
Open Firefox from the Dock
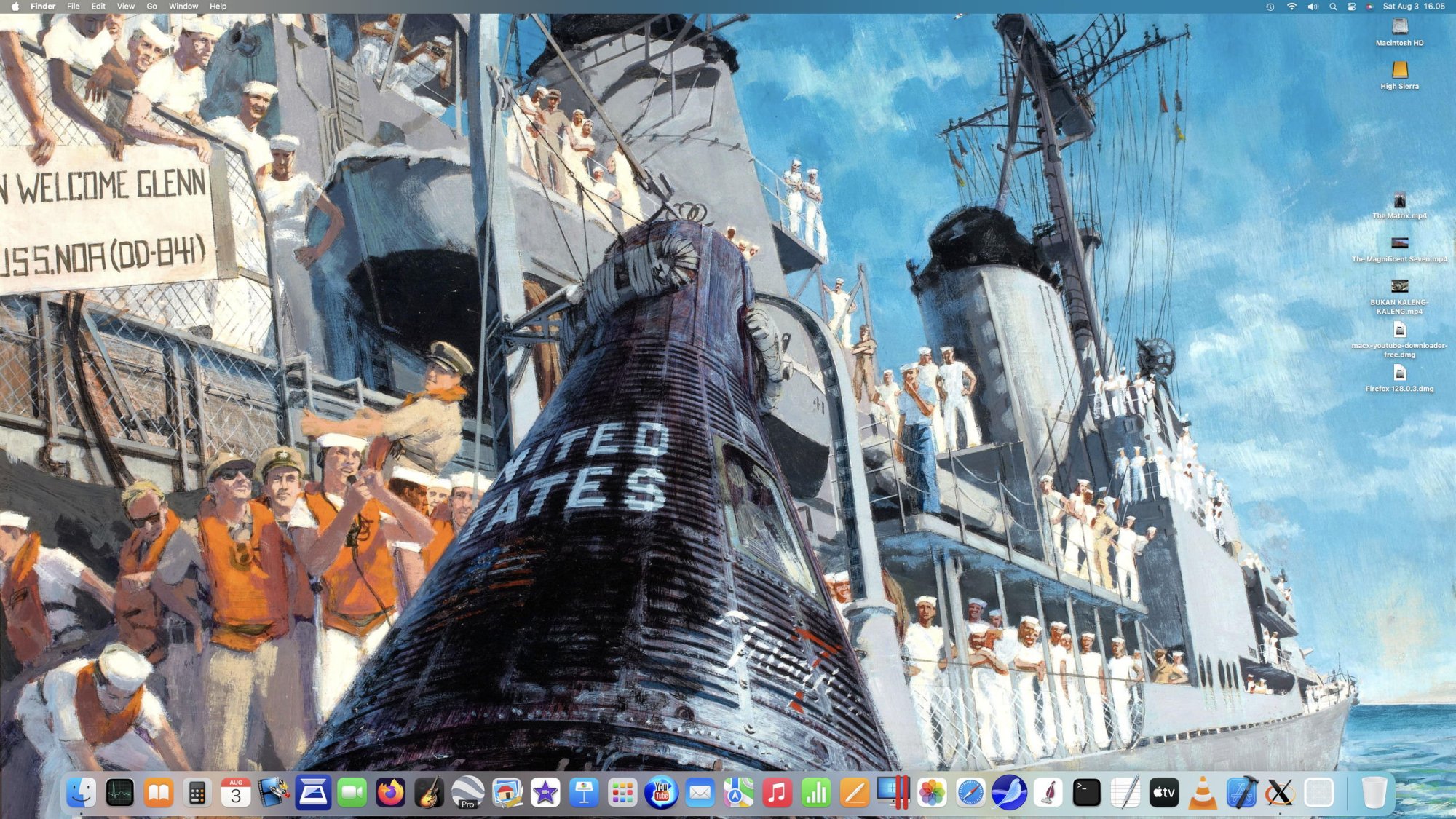[390, 793]
